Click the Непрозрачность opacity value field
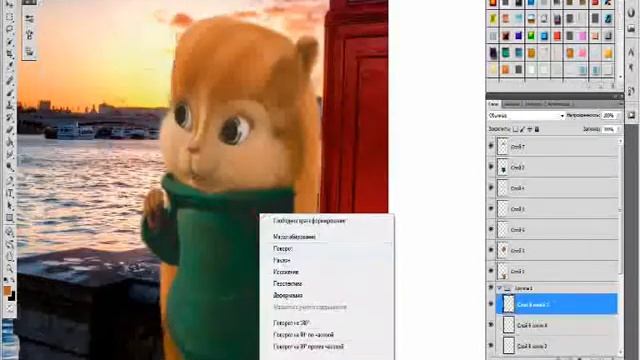 (x=609, y=116)
